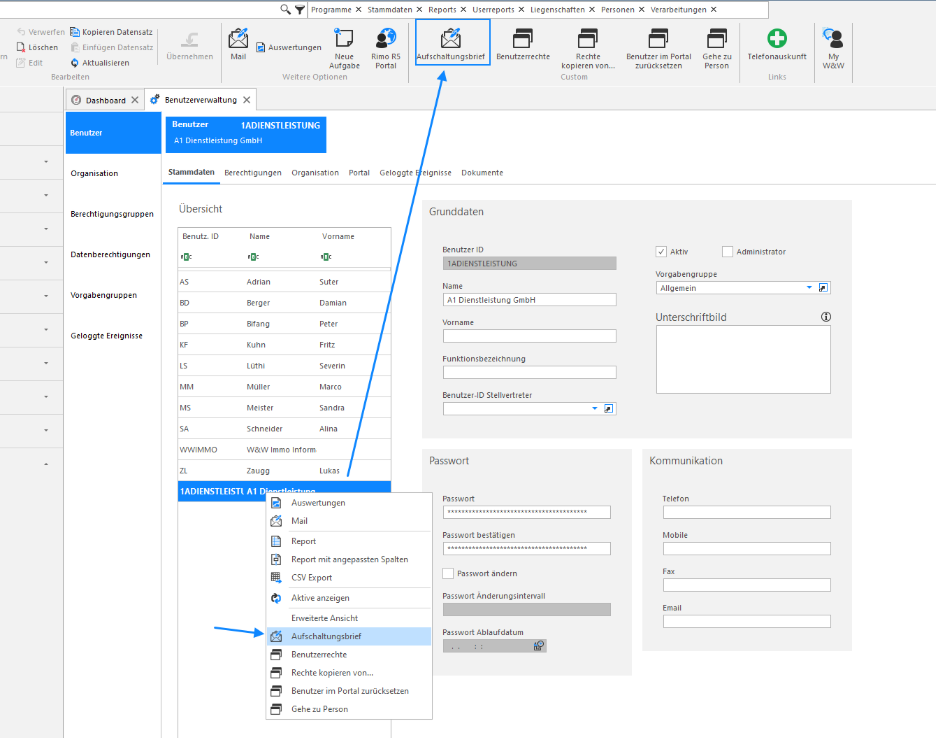Choose CSV Export in the context menu
936x738 pixels.
(x=349, y=577)
